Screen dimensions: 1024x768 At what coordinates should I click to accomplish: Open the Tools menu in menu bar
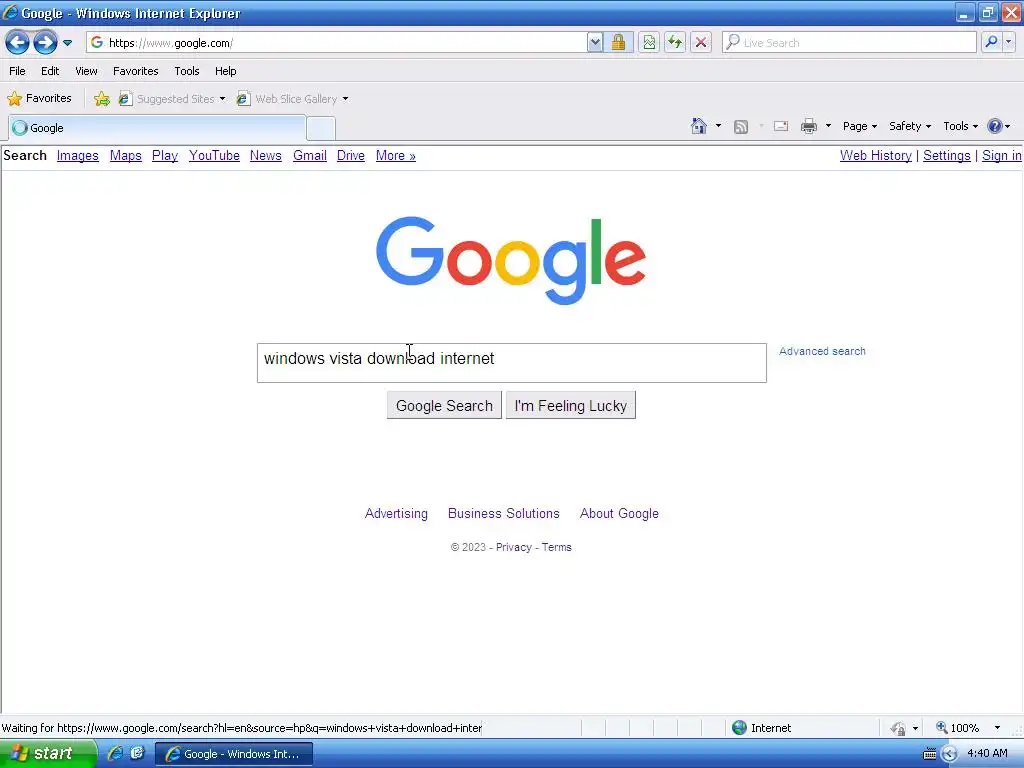pos(187,71)
